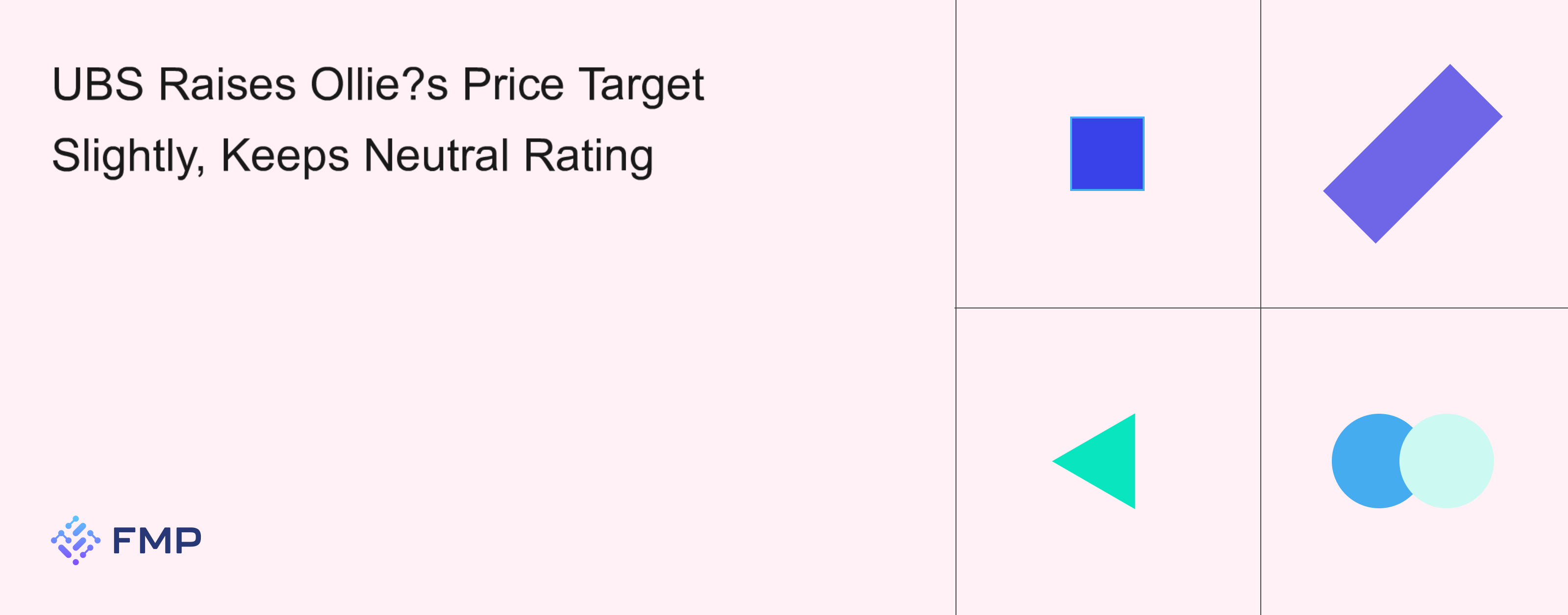Click the word "Rating" in the headline
1568x615 pixels.
[x=588, y=156]
